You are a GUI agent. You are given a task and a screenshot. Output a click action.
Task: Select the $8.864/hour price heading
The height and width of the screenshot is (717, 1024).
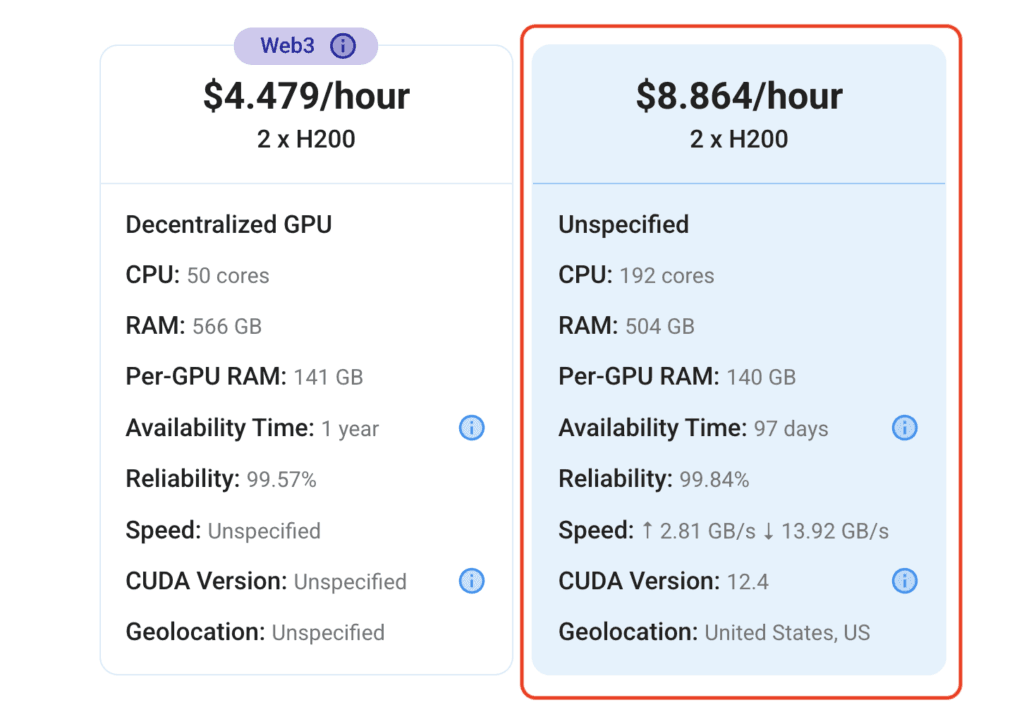pyautogui.click(x=739, y=96)
